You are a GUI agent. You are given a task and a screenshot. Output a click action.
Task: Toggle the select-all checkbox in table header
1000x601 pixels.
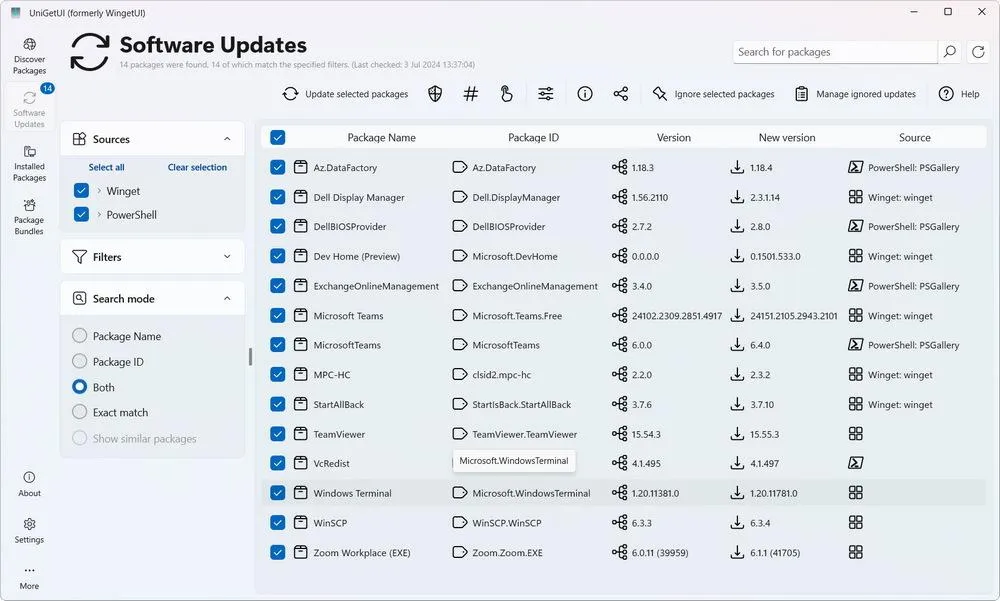277,137
